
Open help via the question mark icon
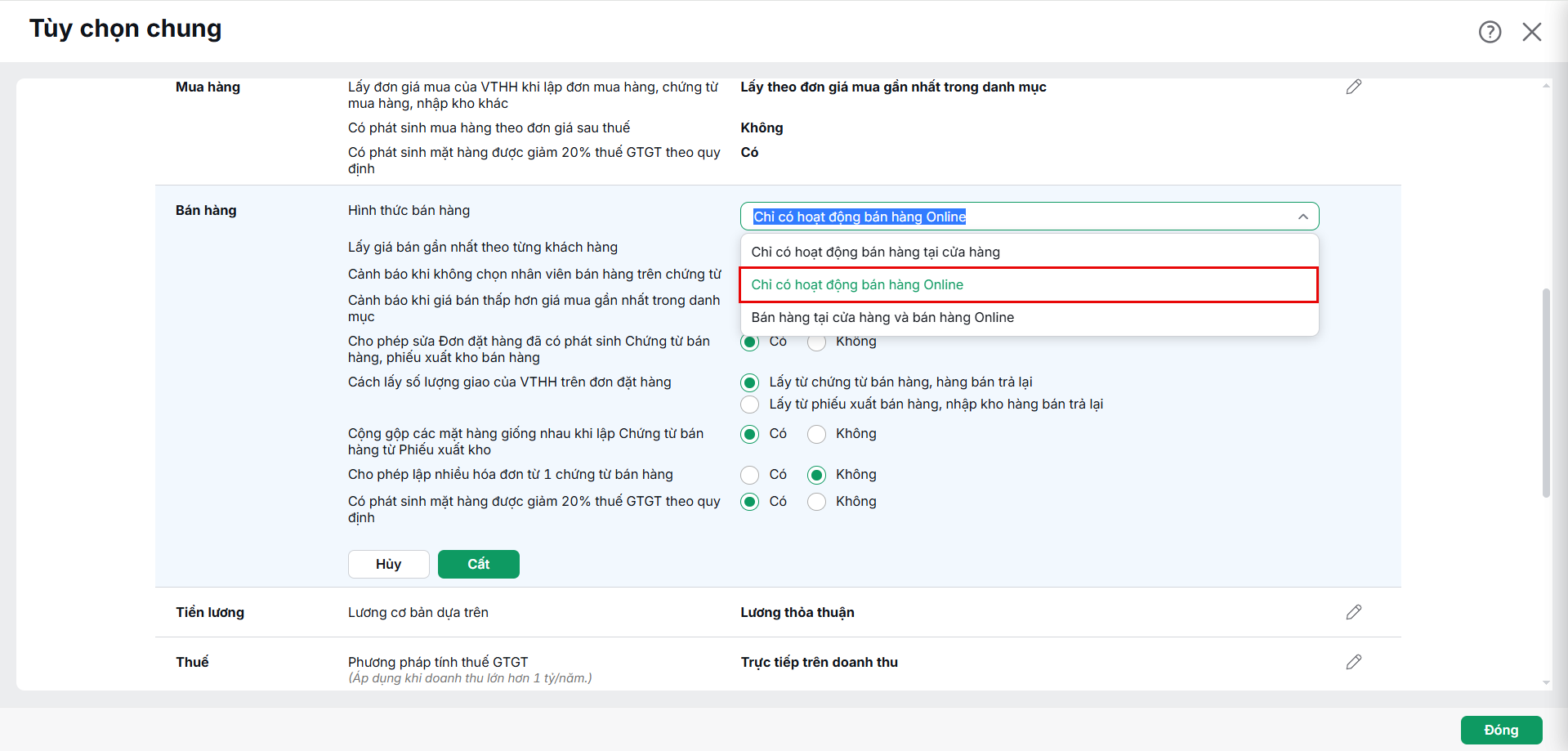point(1490,32)
